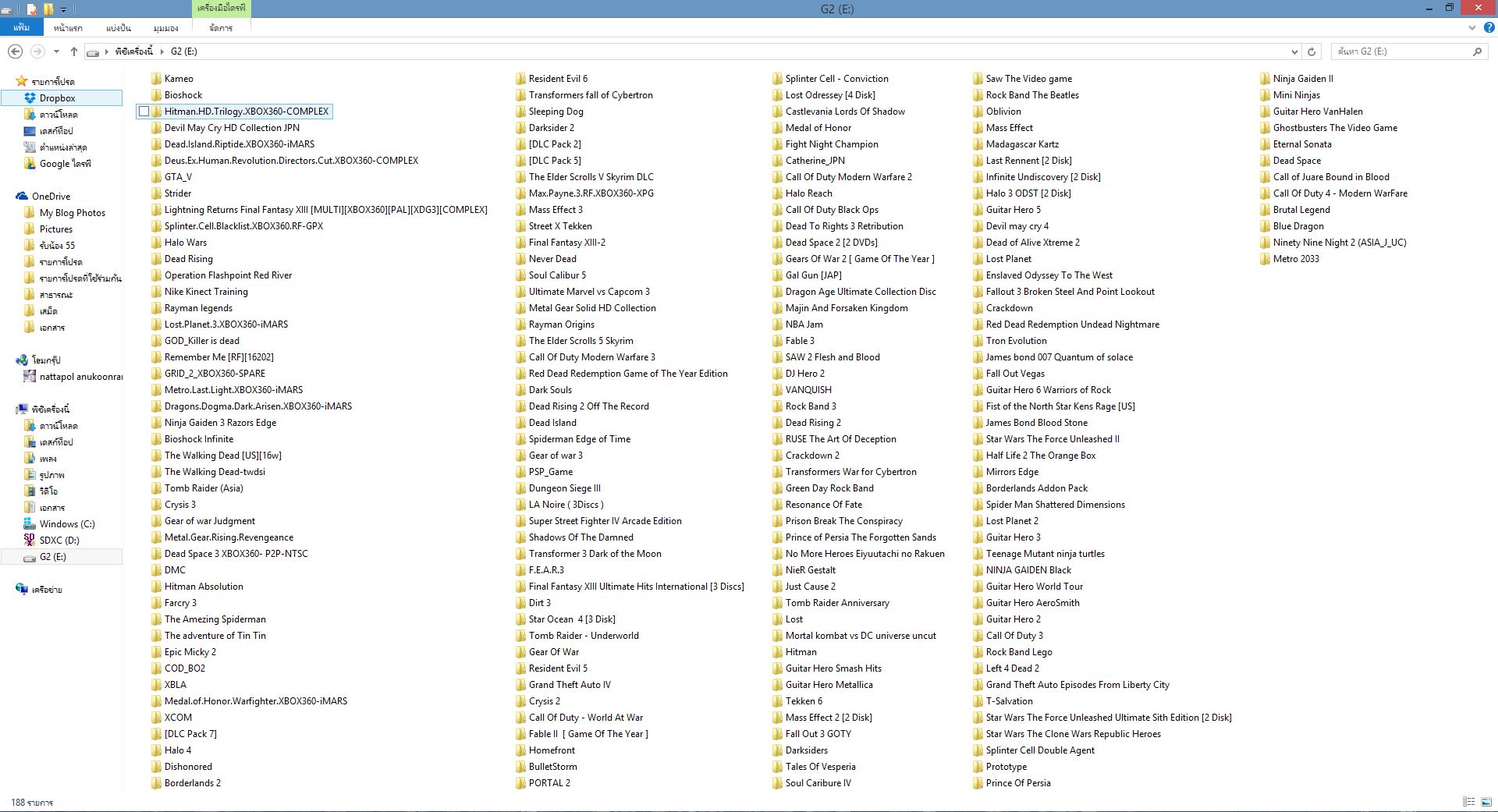Tick the checkbox beside Hitman.HD.Trilogy.XBOX360-COMPLEX
This screenshot has height=812, width=1498.
click(x=144, y=112)
